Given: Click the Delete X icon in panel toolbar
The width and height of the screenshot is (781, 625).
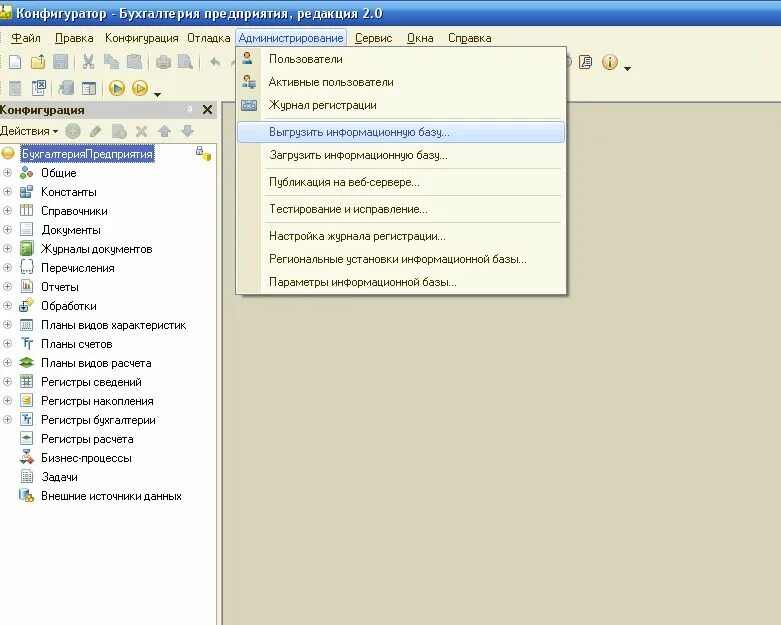Looking at the screenshot, I should pyautogui.click(x=141, y=131).
